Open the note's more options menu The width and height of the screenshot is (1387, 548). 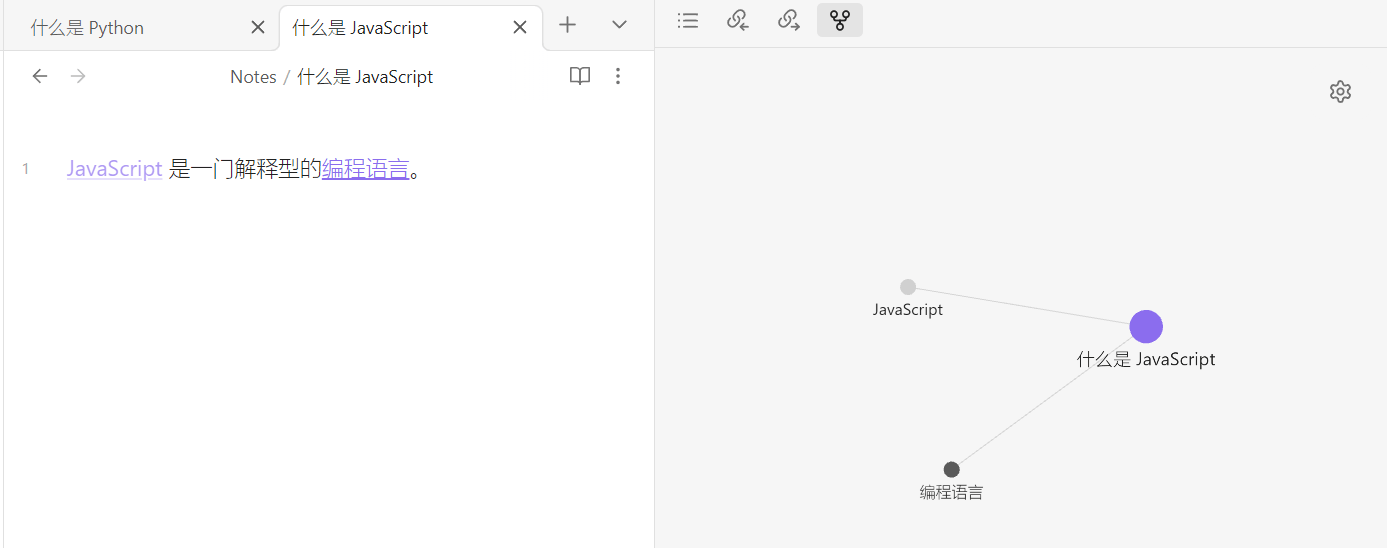(618, 76)
